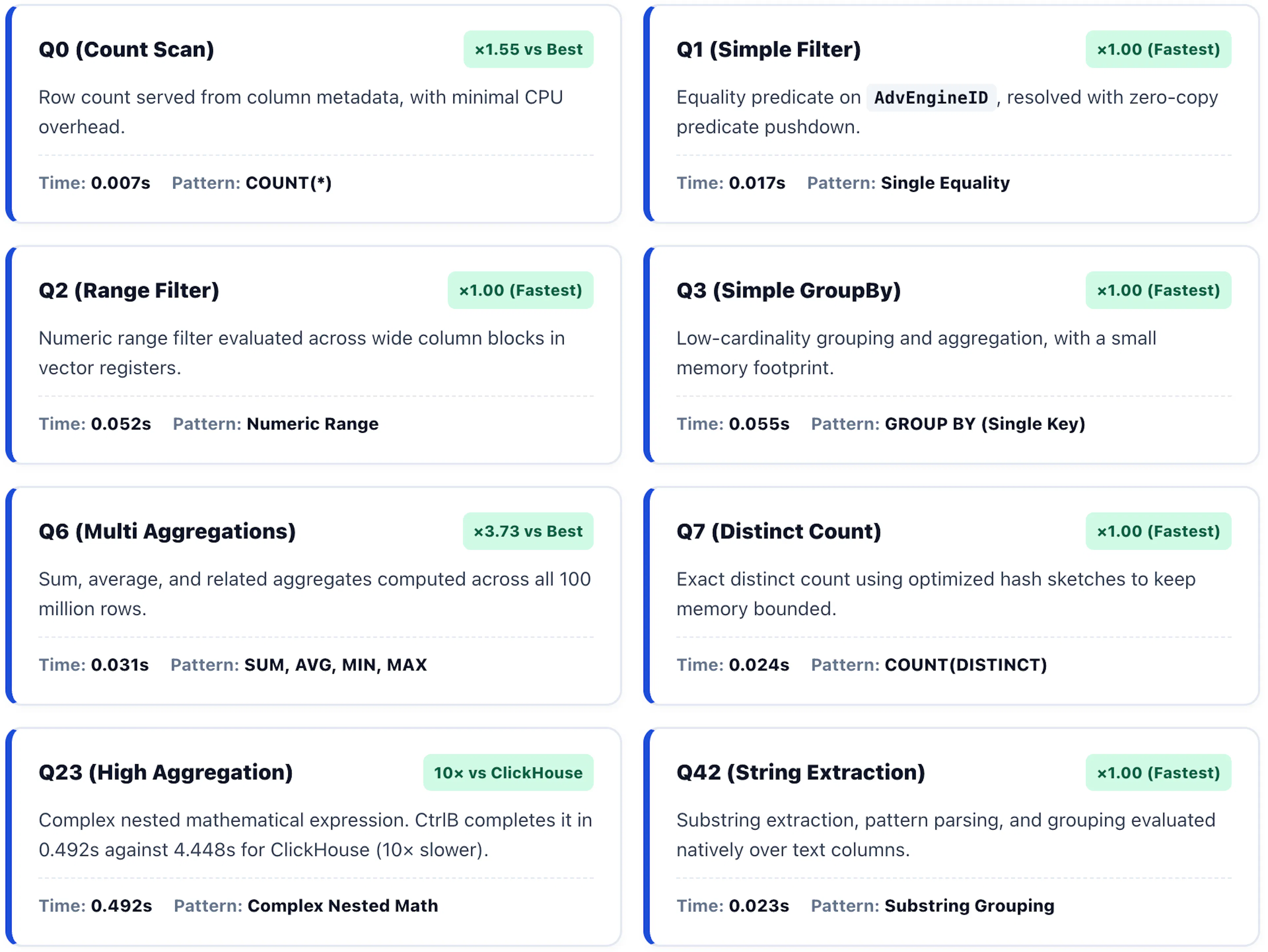
Task: Open the Q1 (Simple Filter) heading
Action: [x=769, y=49]
